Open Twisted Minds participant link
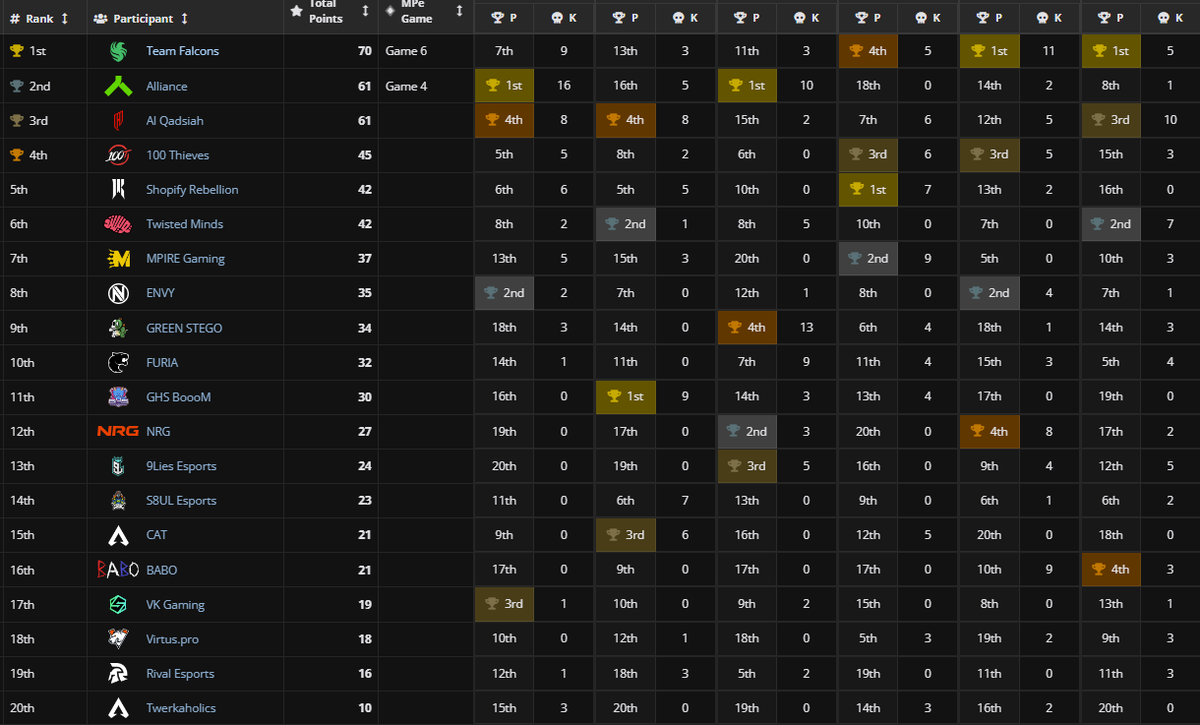 tap(184, 224)
